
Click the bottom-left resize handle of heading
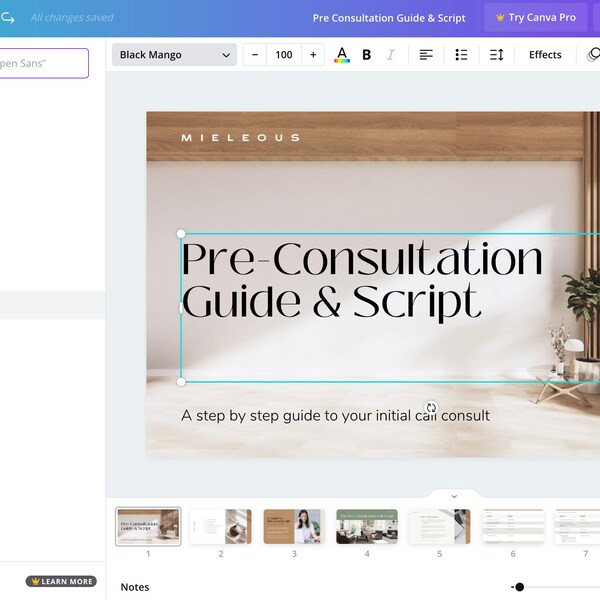click(181, 382)
